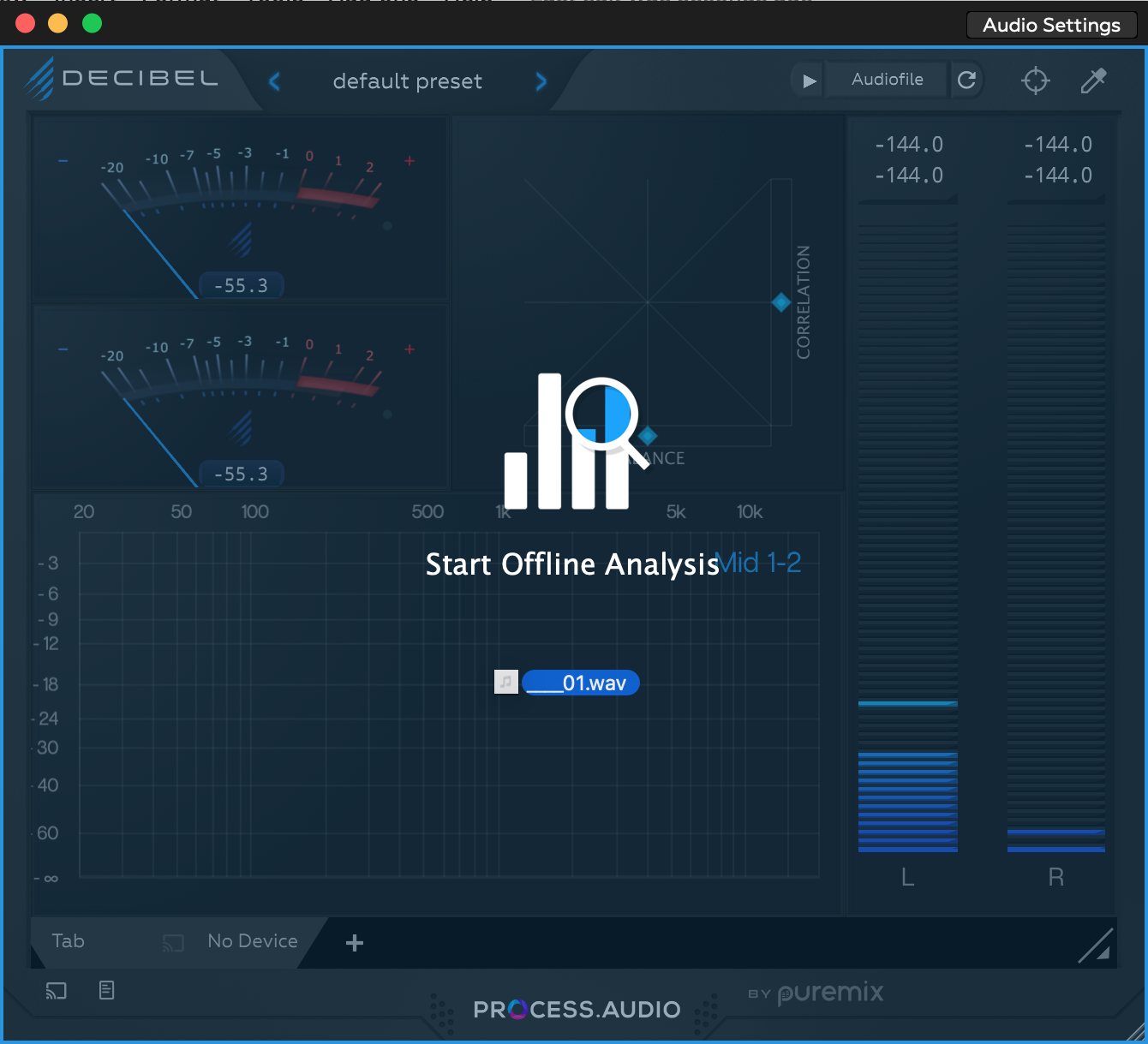
Task: Open Audio Settings
Action: (1051, 25)
